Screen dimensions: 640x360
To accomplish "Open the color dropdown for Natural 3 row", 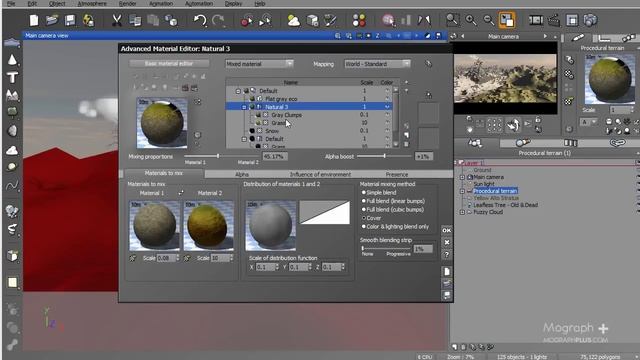I will click(x=387, y=107).
